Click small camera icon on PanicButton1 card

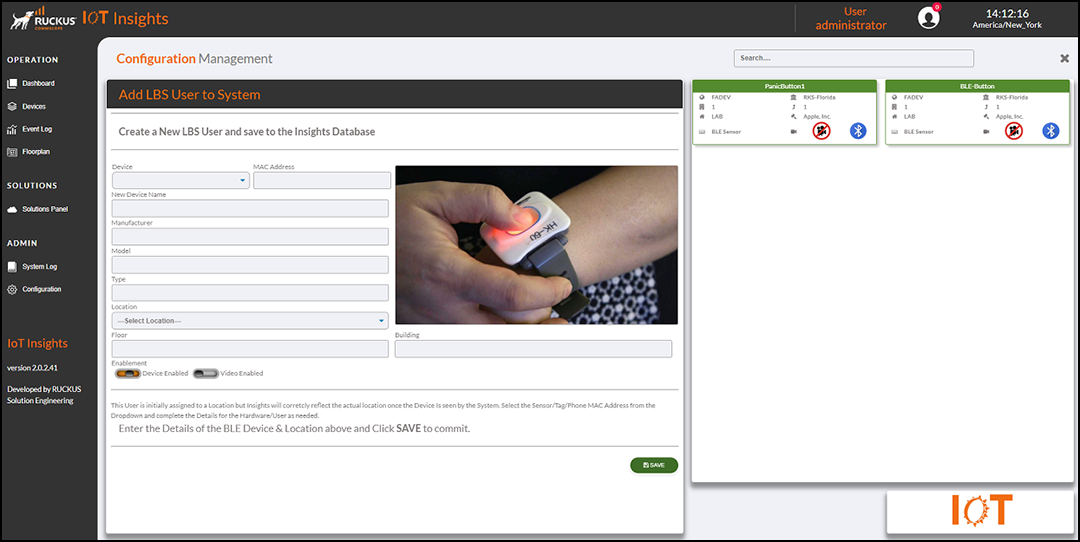(x=793, y=132)
